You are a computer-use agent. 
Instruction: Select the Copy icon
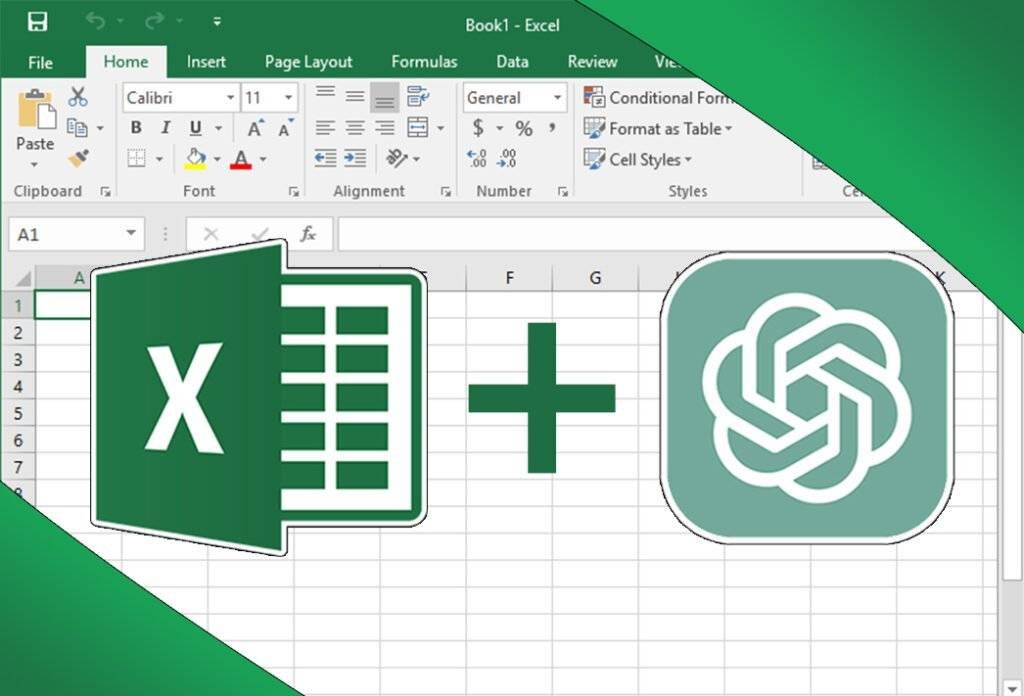tap(76, 125)
